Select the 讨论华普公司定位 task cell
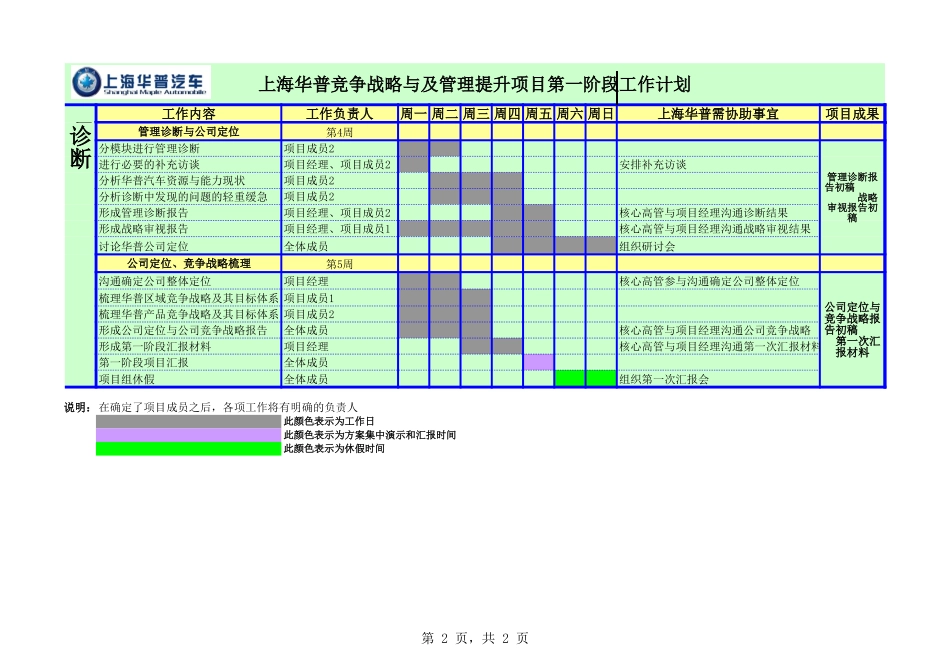The width and height of the screenshot is (950, 672). click(x=188, y=245)
